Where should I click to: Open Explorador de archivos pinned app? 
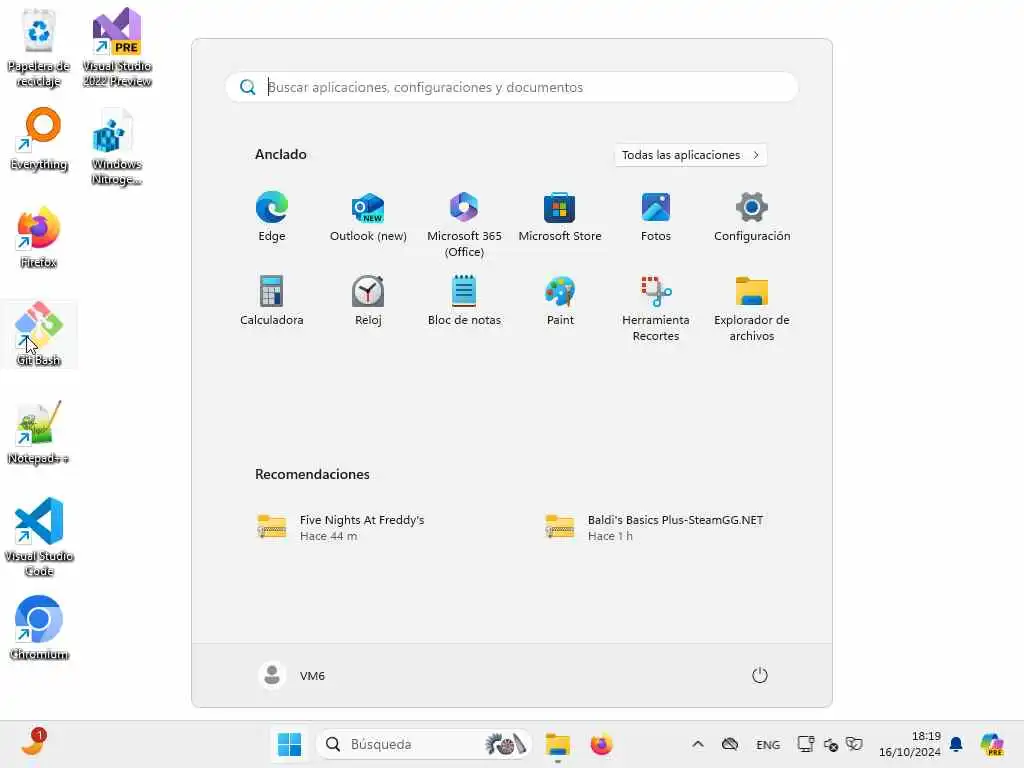pos(752,309)
